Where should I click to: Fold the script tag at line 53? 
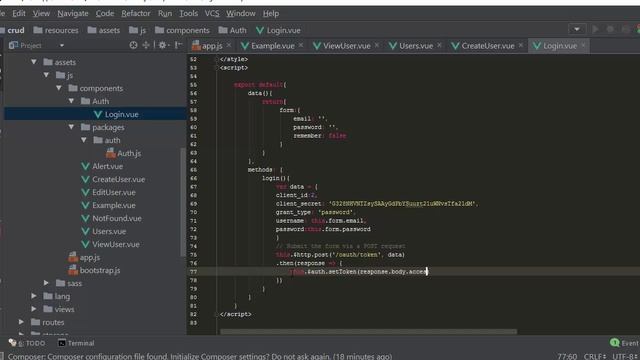point(217,68)
